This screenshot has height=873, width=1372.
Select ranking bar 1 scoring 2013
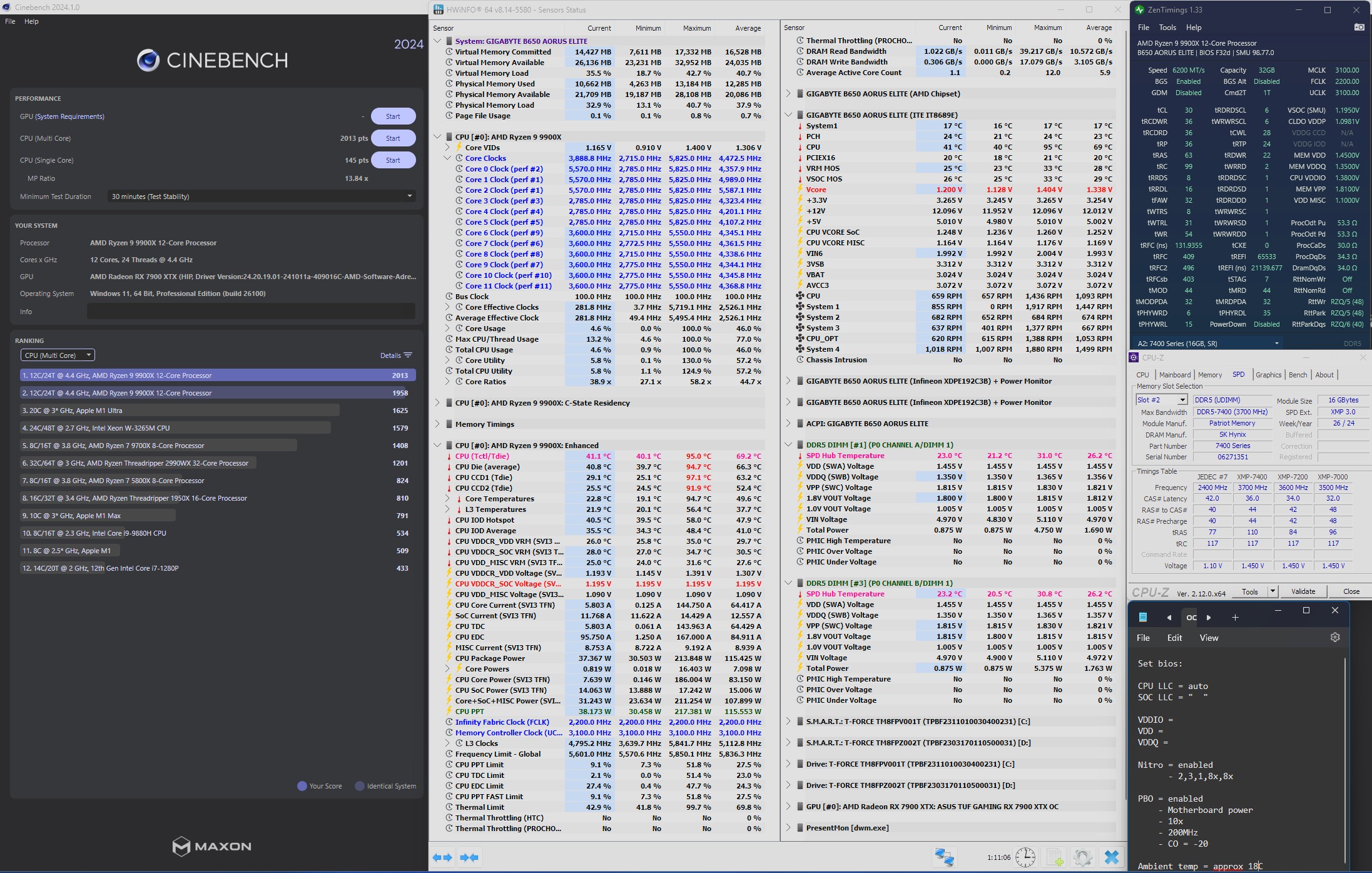point(218,375)
